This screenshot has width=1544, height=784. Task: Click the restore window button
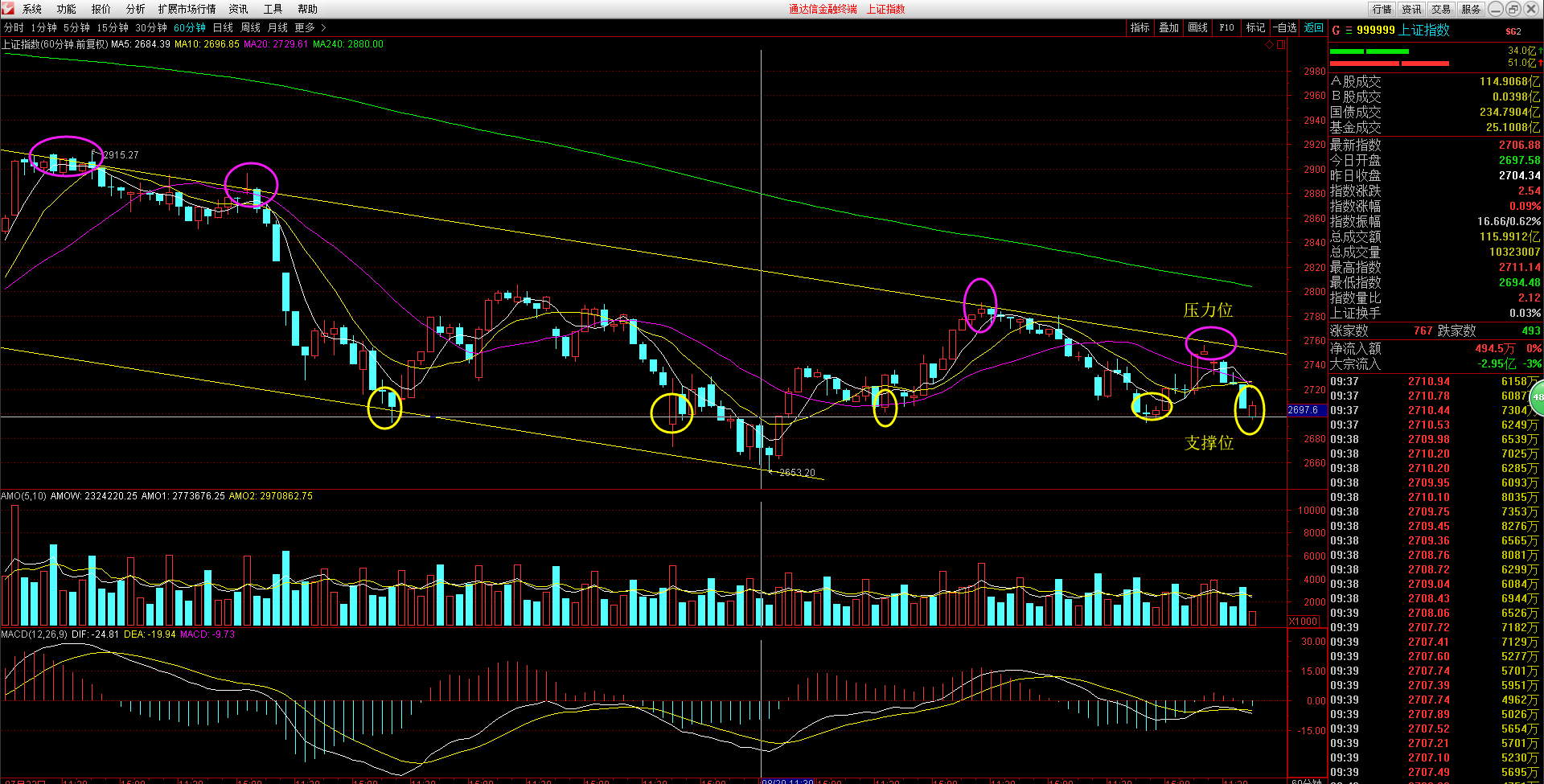(x=1513, y=9)
